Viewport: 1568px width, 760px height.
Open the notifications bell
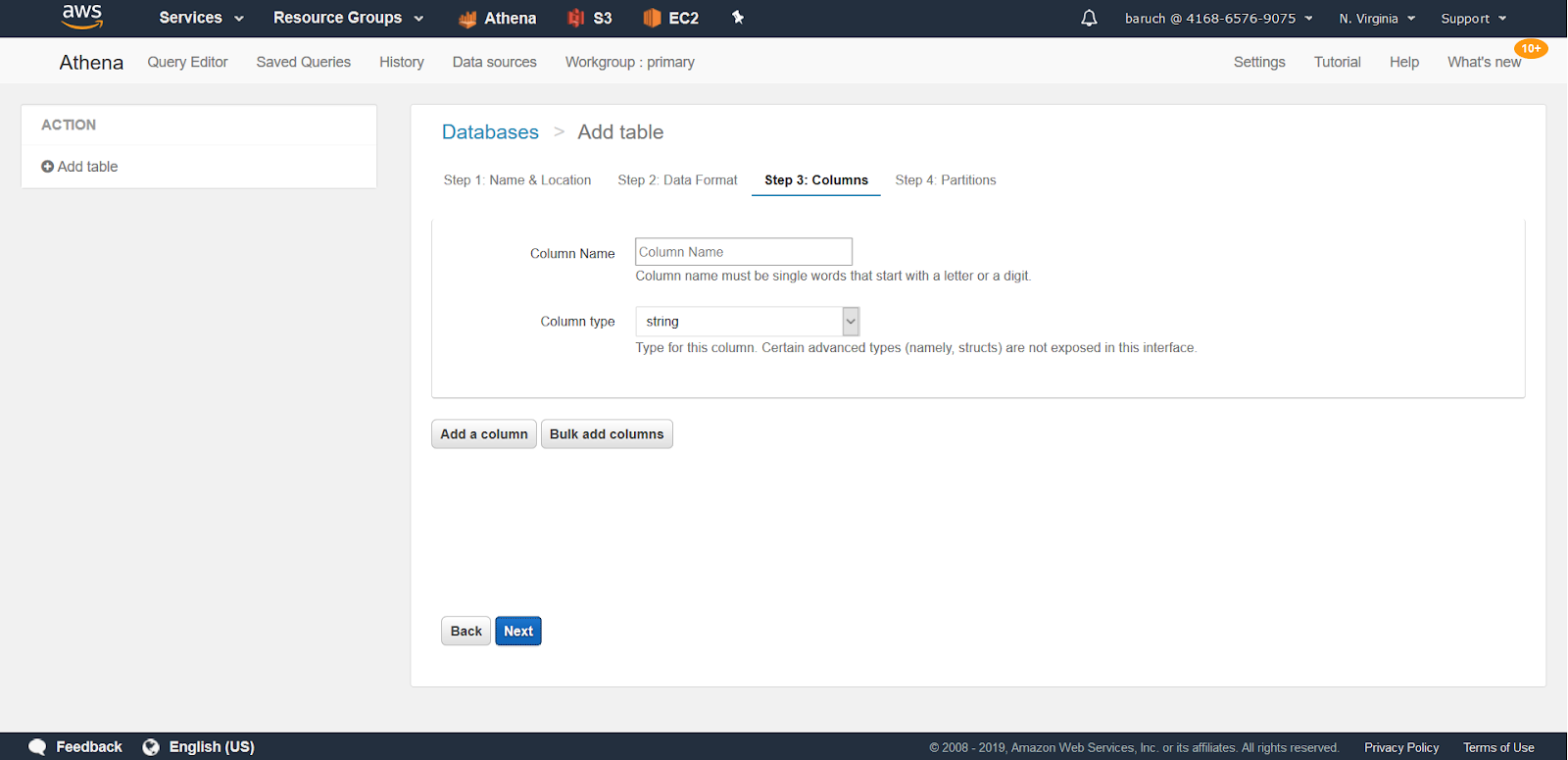1089,18
